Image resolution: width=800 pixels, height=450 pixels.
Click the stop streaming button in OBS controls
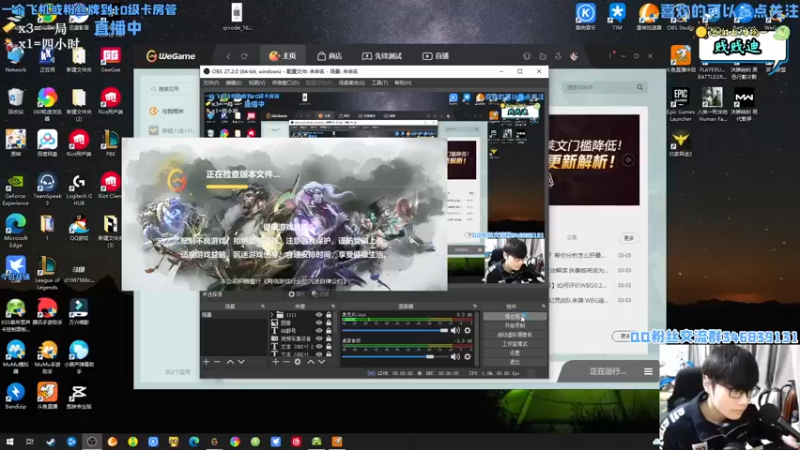(x=514, y=316)
